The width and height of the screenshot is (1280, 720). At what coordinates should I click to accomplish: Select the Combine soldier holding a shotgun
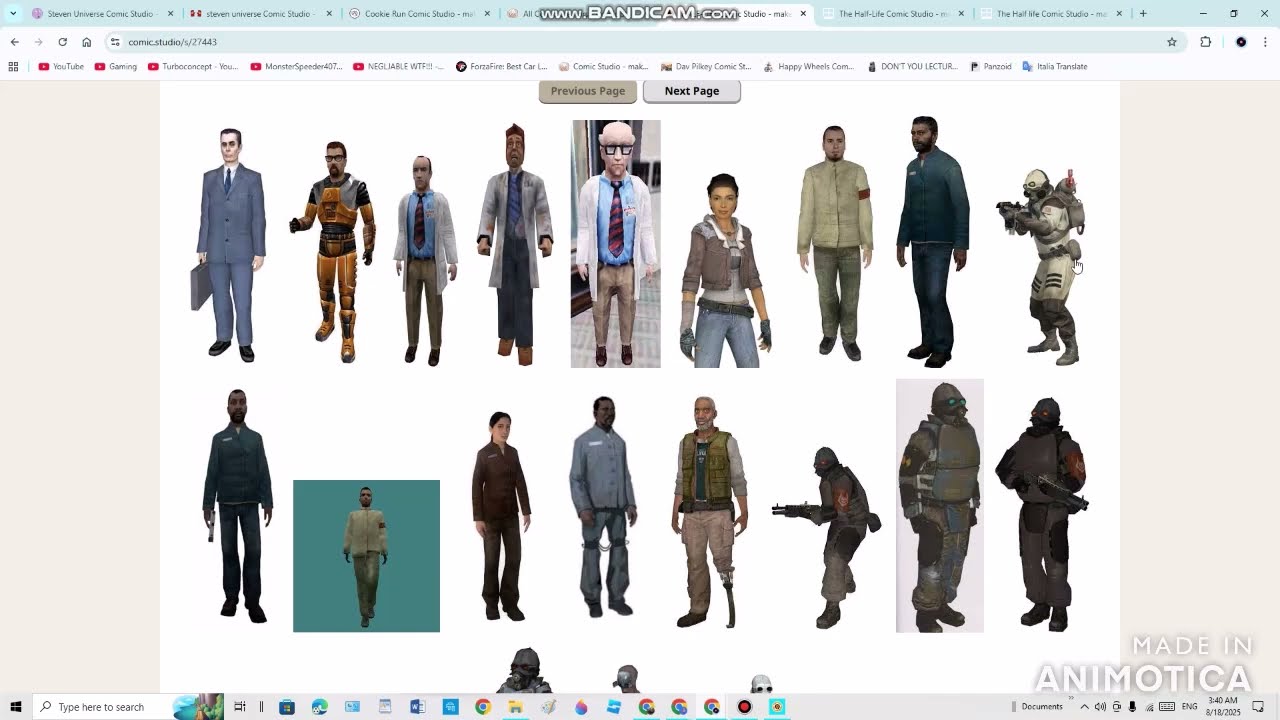(1042, 514)
